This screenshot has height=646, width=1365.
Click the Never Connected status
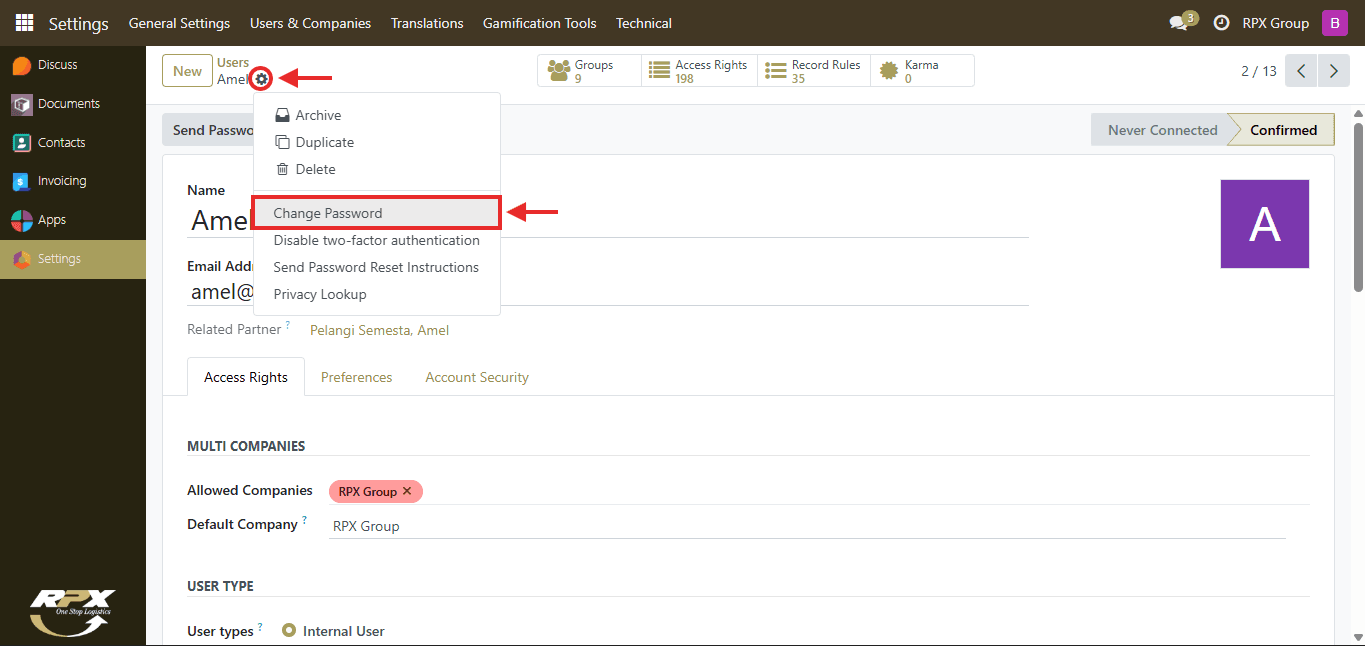(x=1162, y=130)
